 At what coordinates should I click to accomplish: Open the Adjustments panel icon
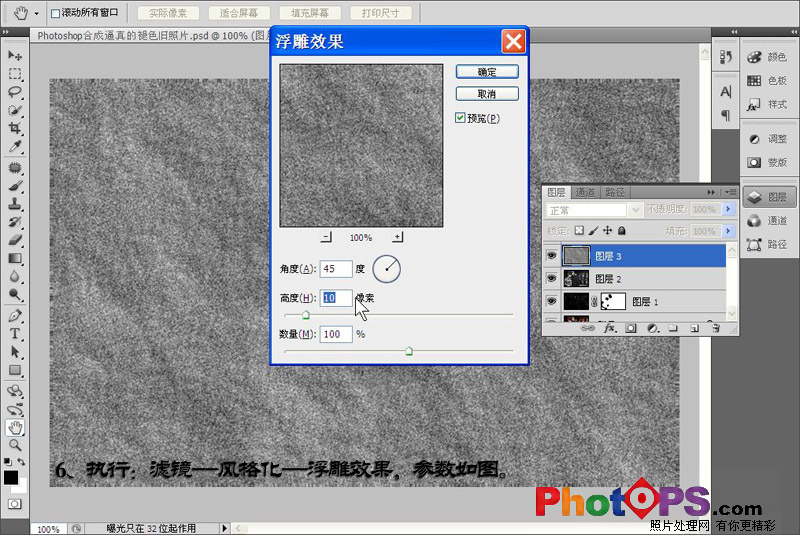pos(754,139)
